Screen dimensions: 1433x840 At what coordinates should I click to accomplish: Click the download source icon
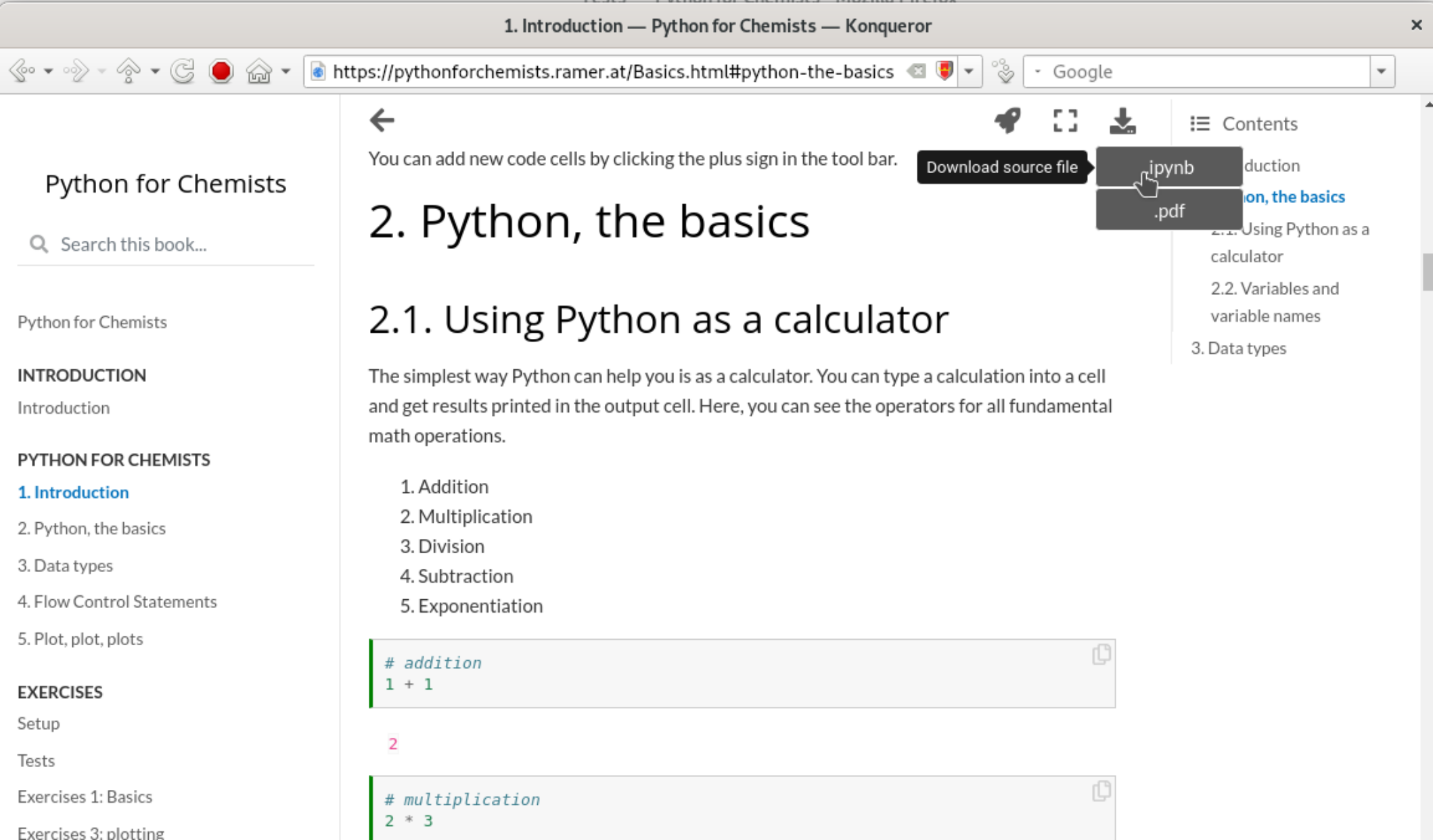pyautogui.click(x=1122, y=122)
